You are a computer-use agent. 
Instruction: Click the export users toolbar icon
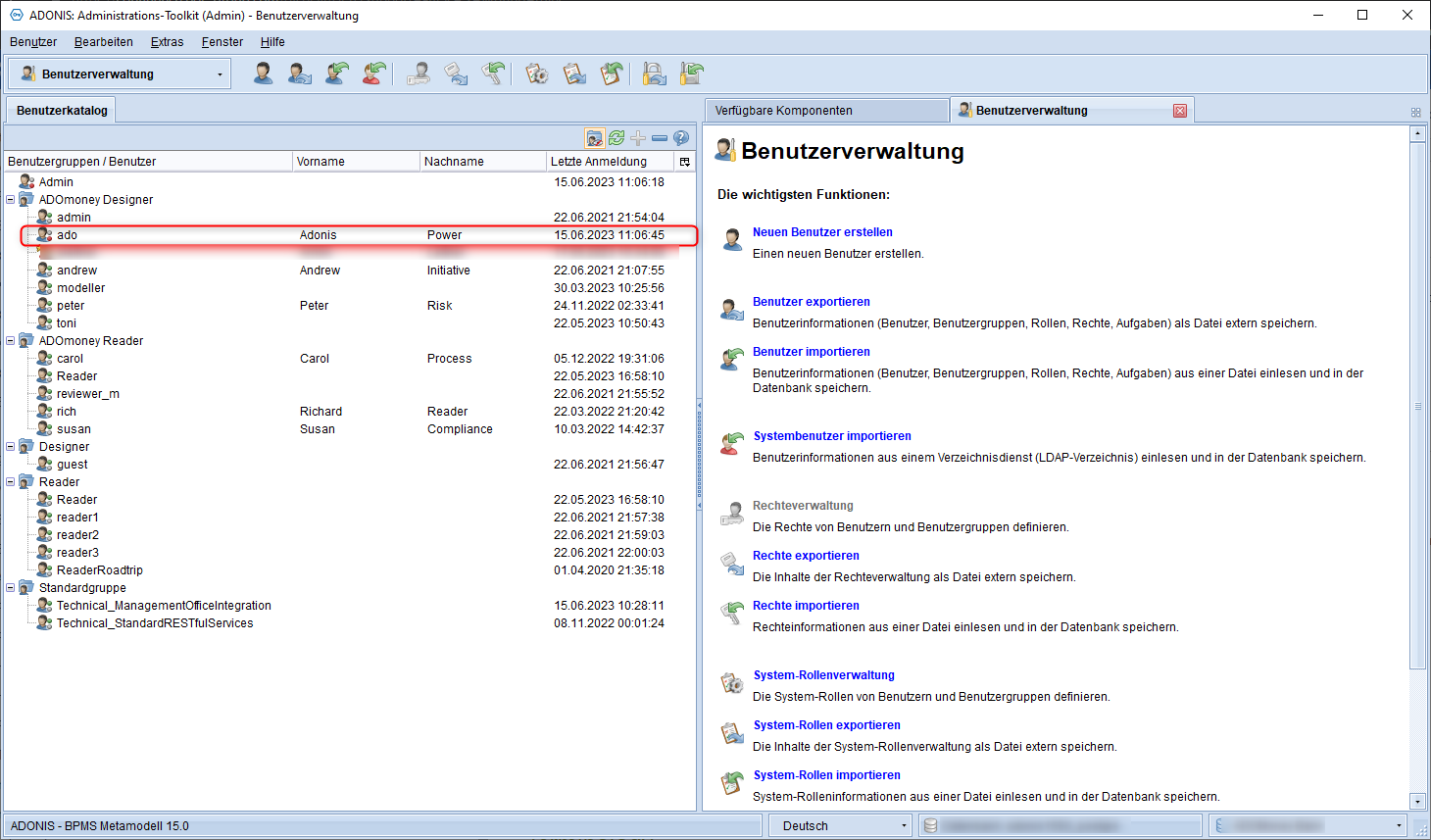coord(300,74)
